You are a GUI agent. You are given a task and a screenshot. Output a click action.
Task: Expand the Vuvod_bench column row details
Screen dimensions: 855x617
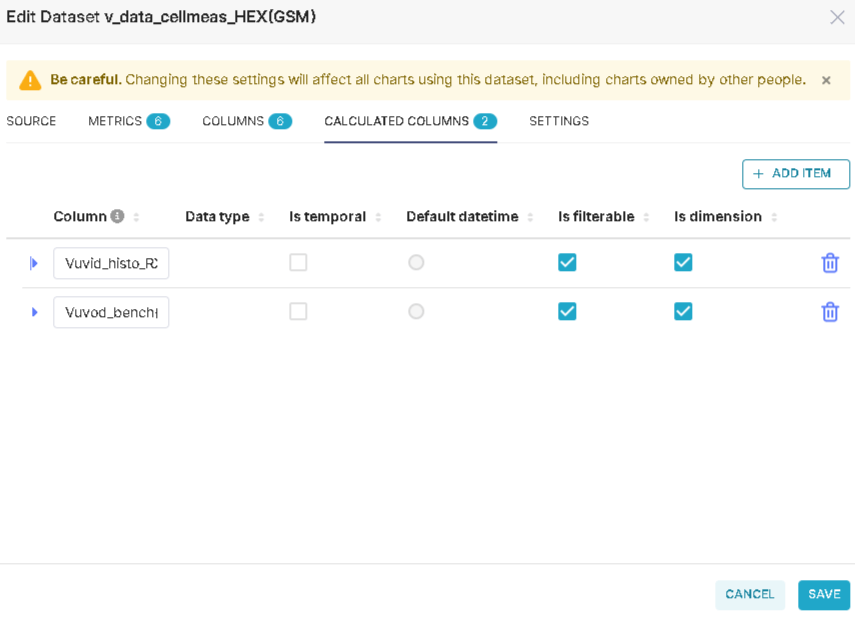pos(34,312)
